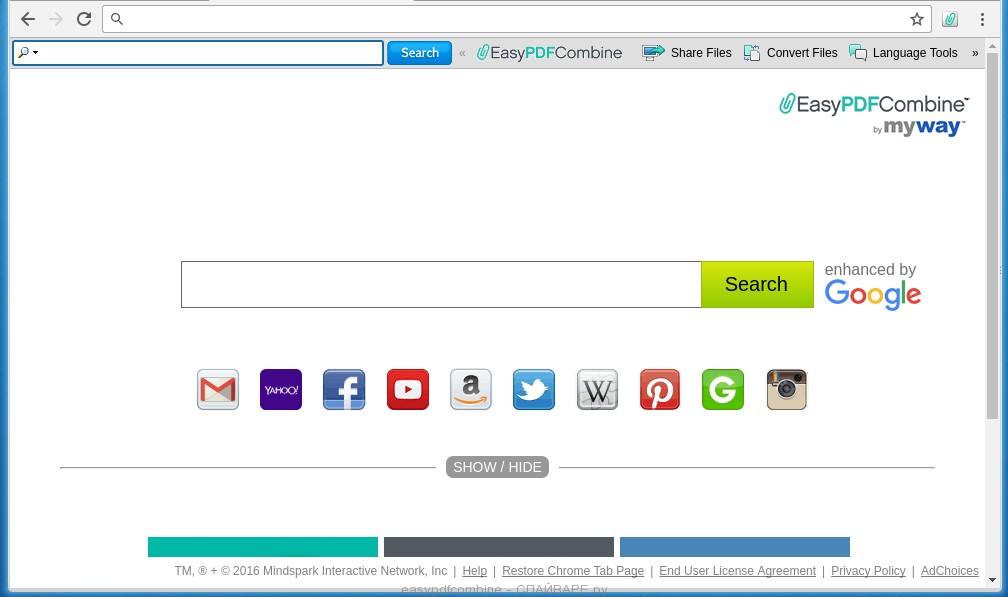Click Restore Chrome Tab Page
This screenshot has height=597, width=1008.
[573, 571]
